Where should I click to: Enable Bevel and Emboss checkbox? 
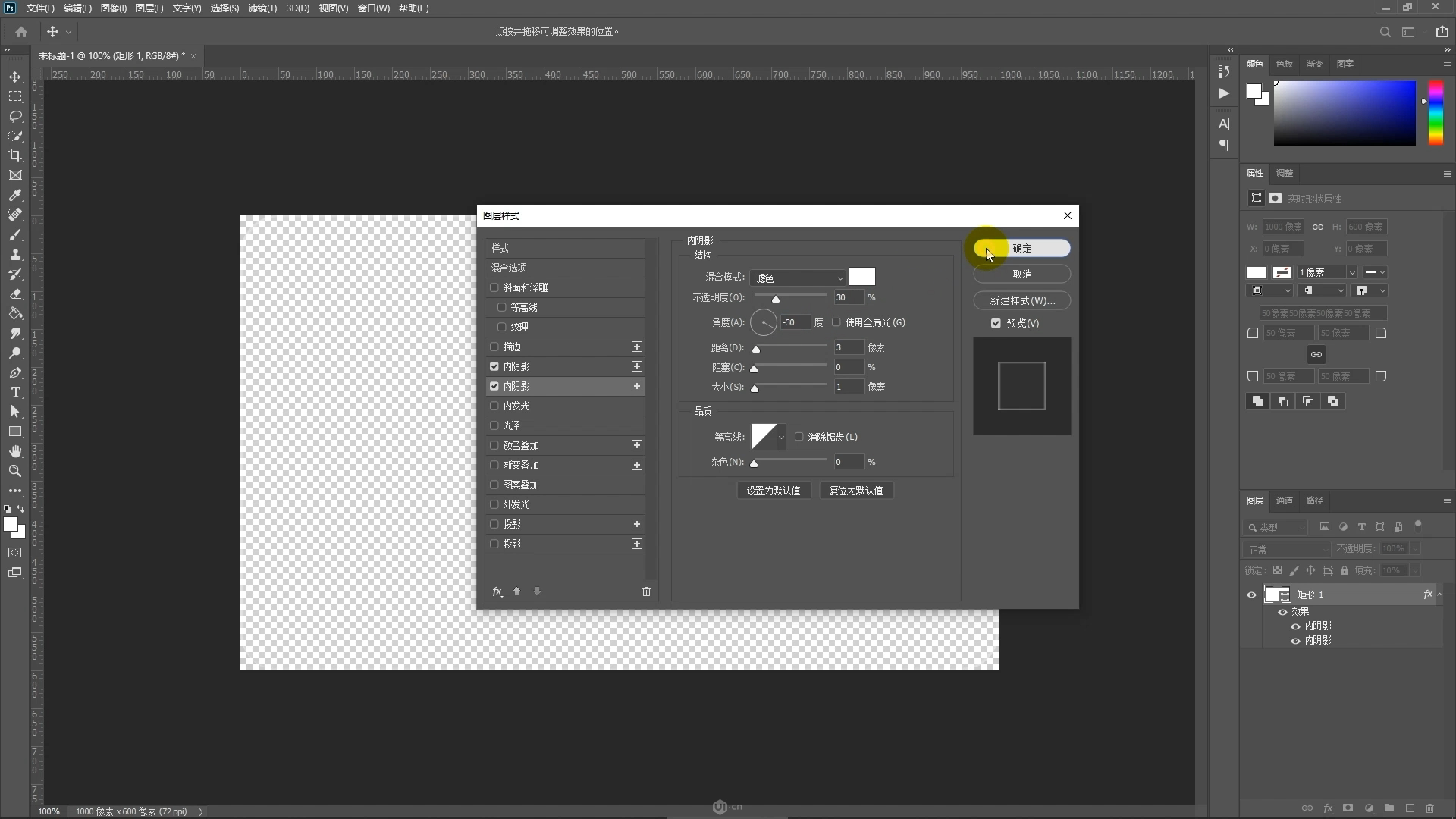tap(494, 287)
